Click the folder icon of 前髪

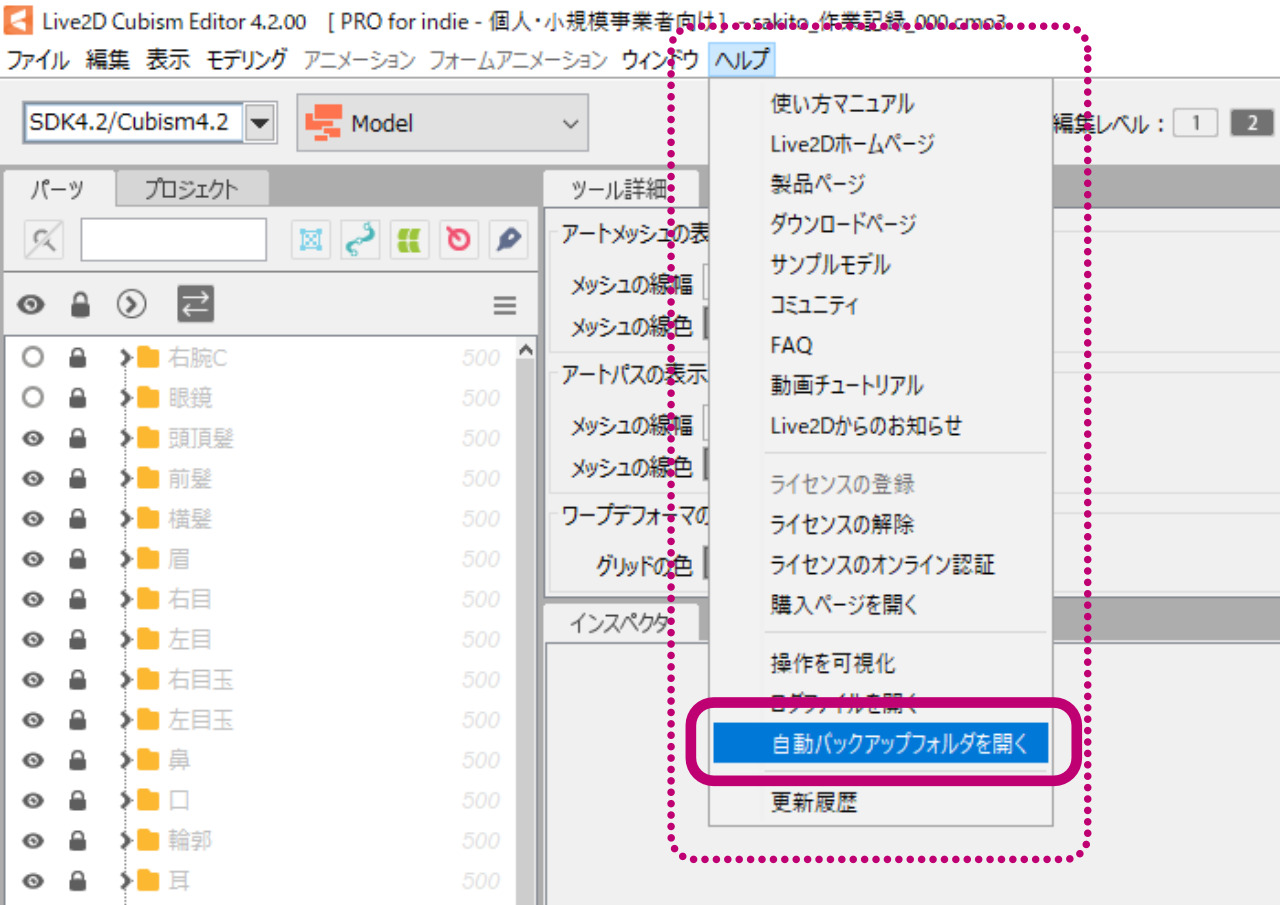[148, 479]
